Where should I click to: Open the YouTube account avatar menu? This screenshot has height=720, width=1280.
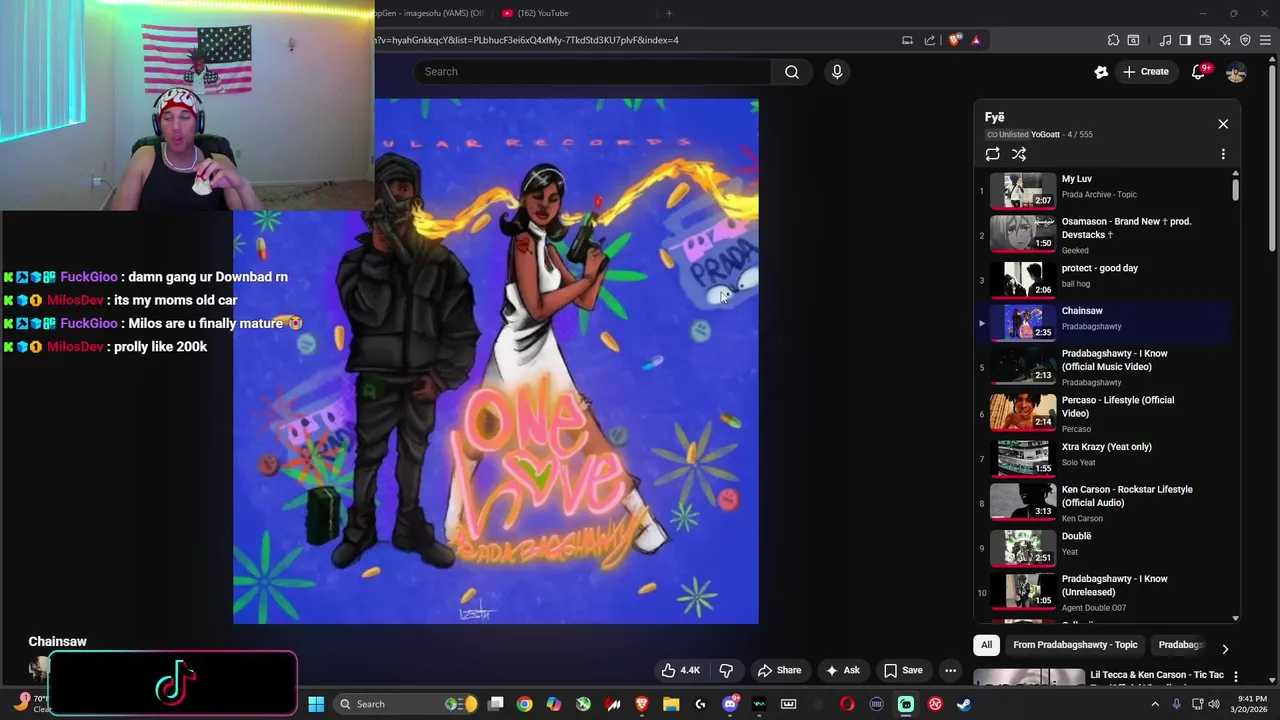pyautogui.click(x=1236, y=72)
